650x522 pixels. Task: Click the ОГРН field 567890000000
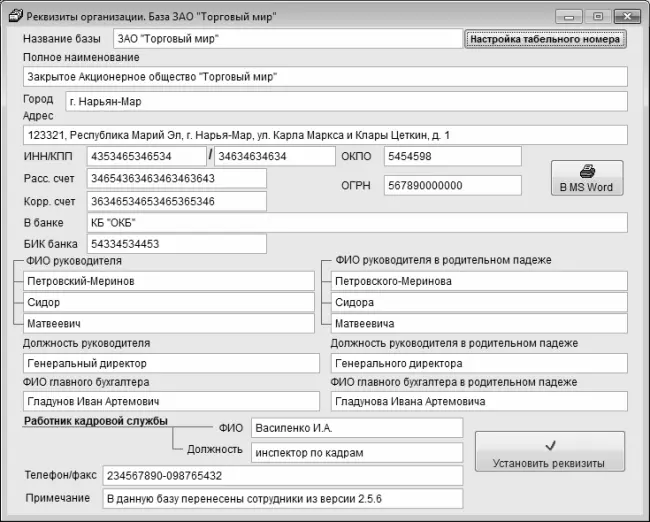(x=453, y=185)
